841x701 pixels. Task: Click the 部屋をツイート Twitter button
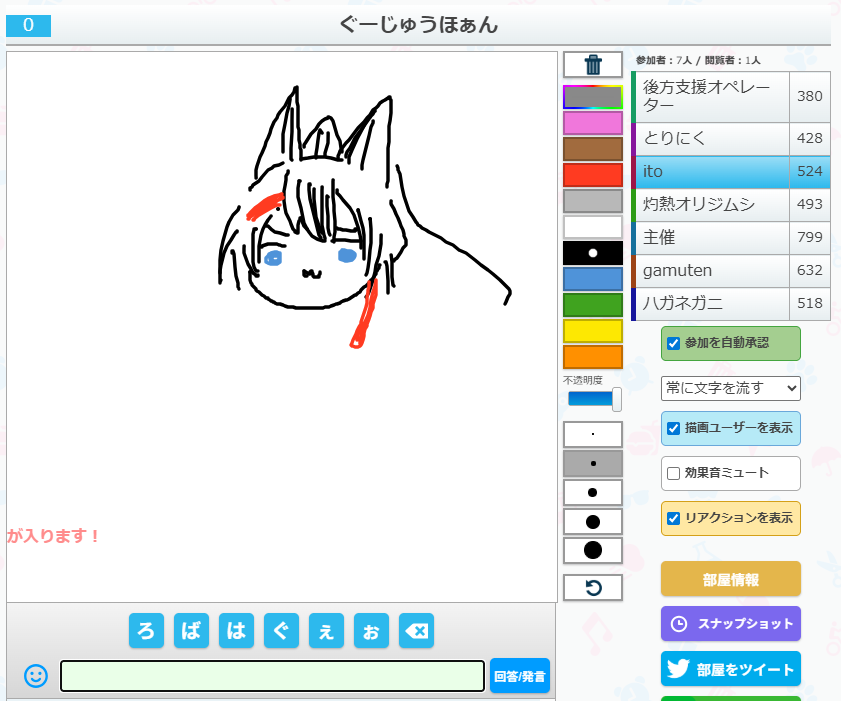click(x=730, y=670)
